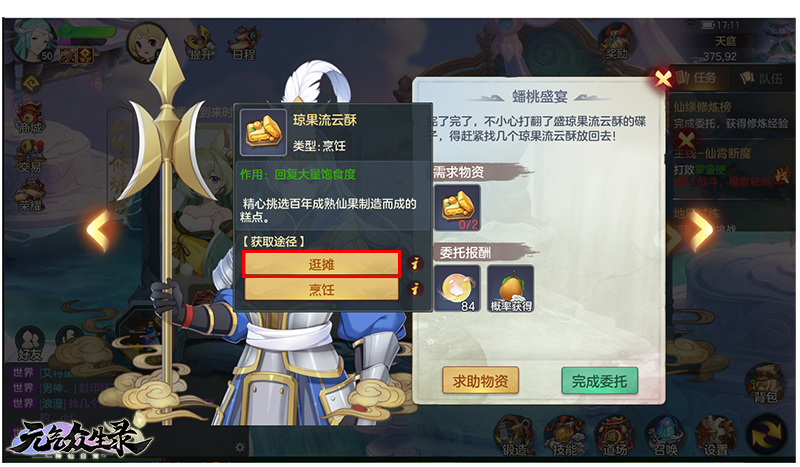This screenshot has width=800, height=467.
Task: Open the 锻造 forging icon
Action: point(514,435)
